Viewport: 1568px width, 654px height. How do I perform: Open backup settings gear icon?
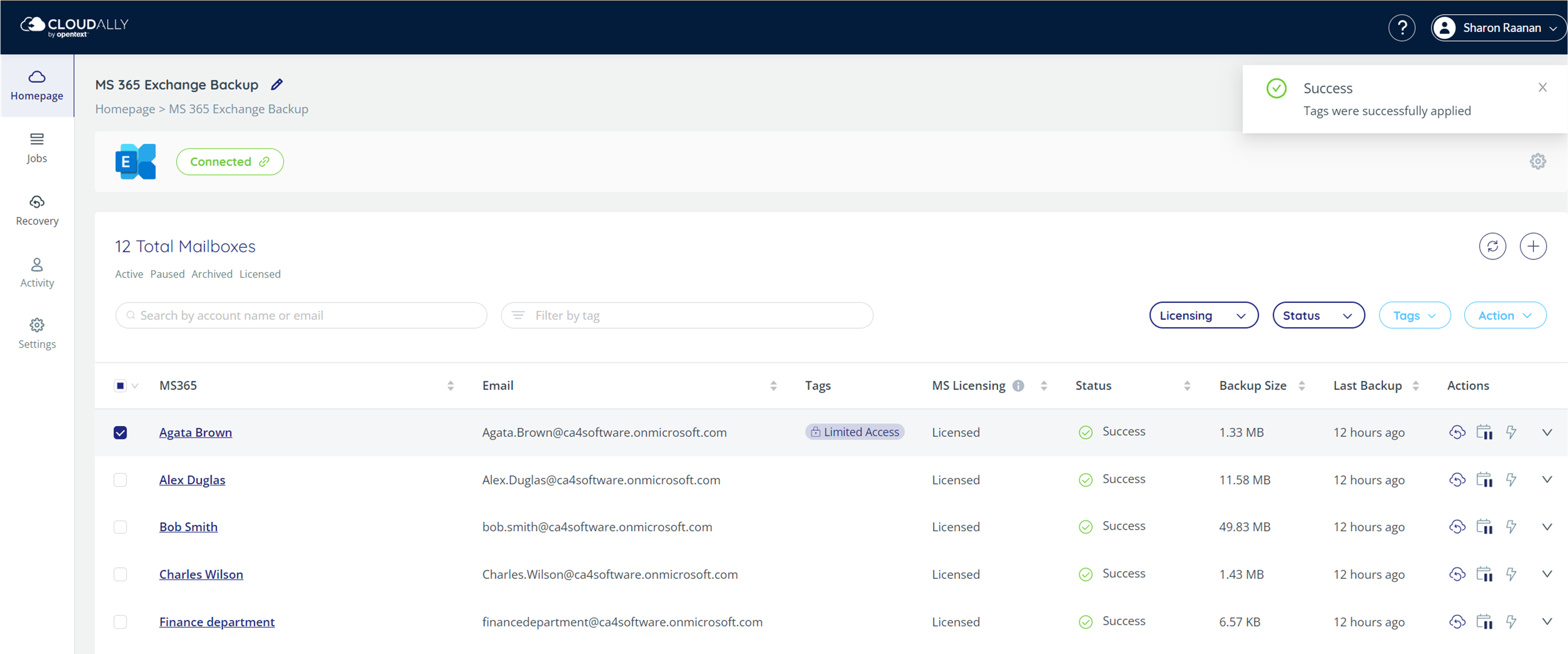pyautogui.click(x=1538, y=161)
